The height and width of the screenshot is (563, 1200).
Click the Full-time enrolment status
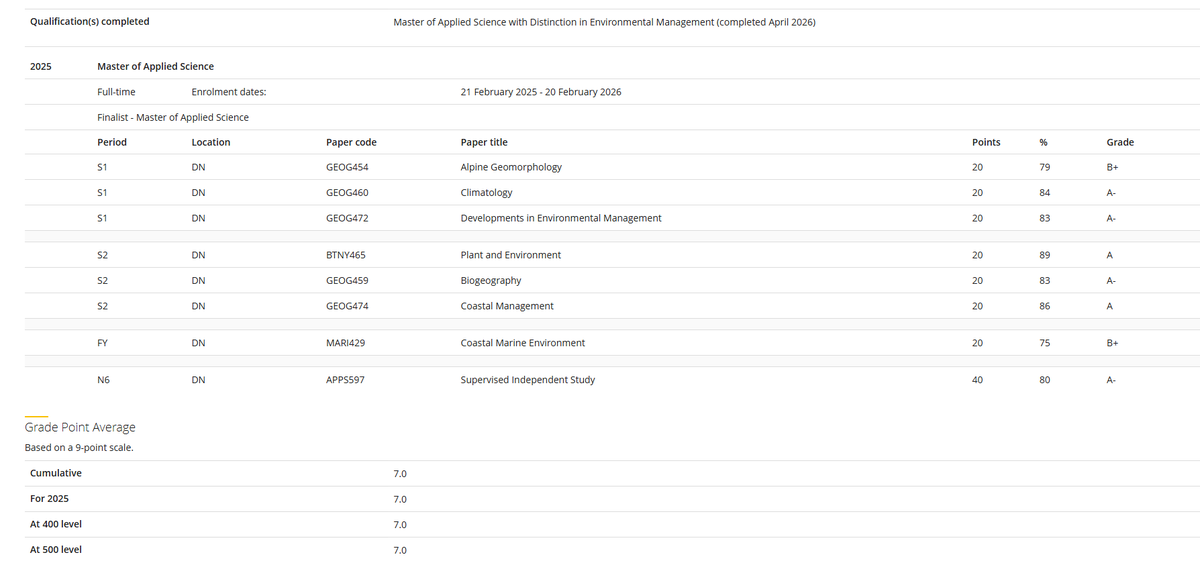tap(116, 92)
